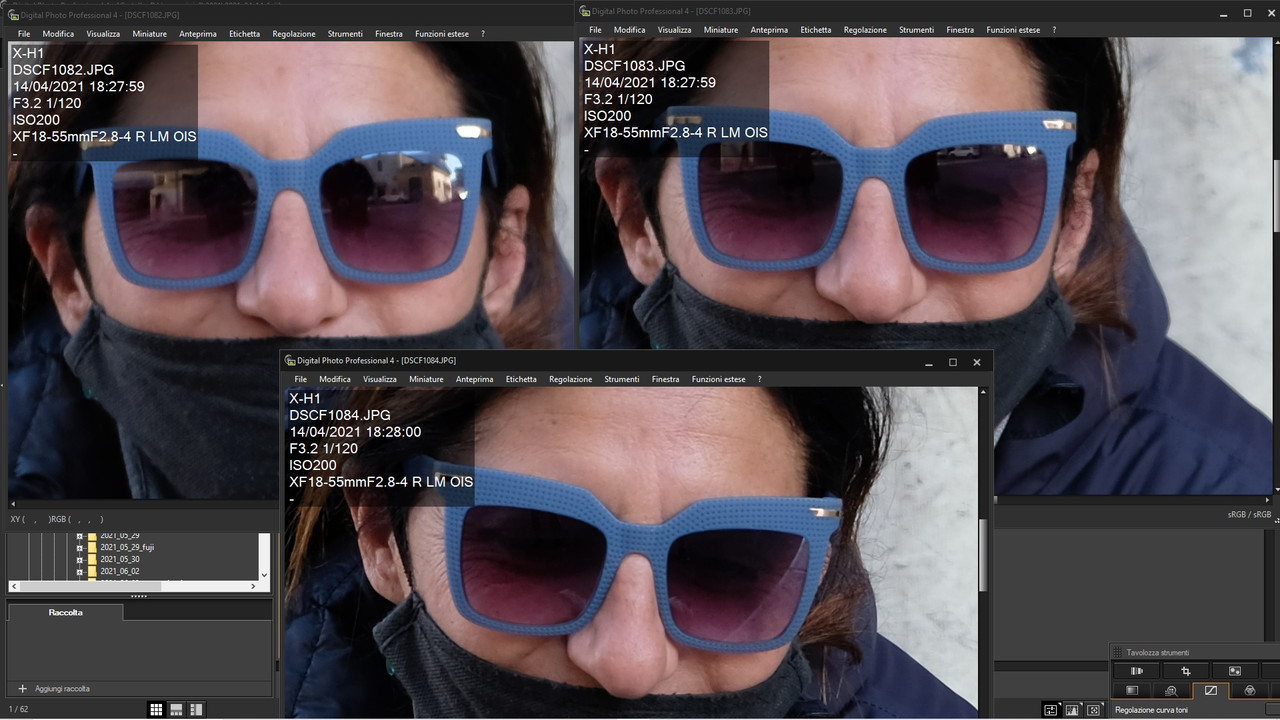Open Funzioni estese menu in DSCF1082 window
This screenshot has height=720, width=1280.
tap(443, 34)
